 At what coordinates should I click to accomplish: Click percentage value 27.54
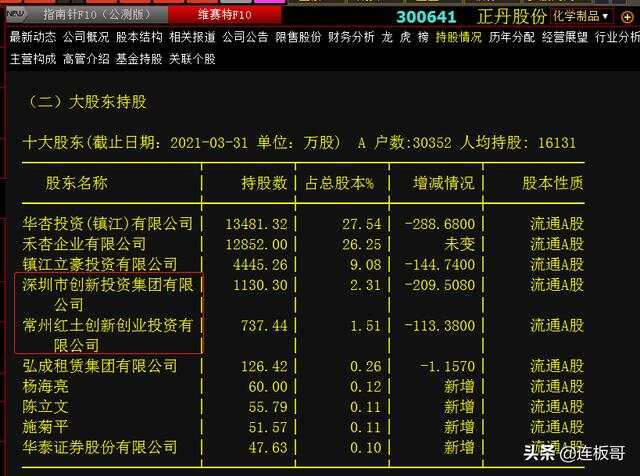362,224
